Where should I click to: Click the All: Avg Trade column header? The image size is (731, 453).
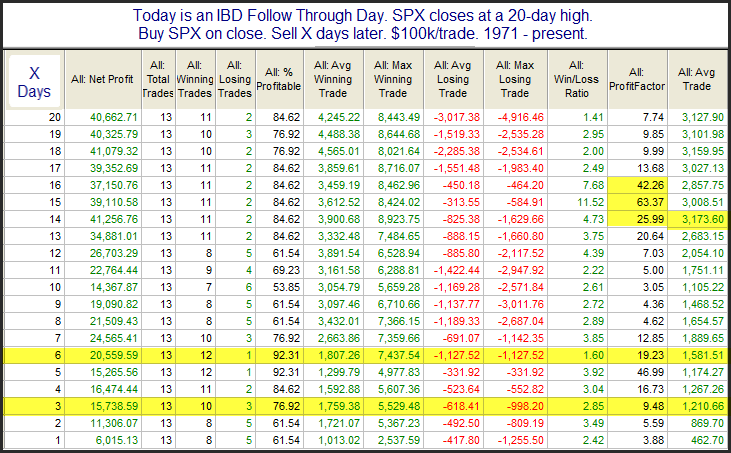pyautogui.click(x=697, y=80)
